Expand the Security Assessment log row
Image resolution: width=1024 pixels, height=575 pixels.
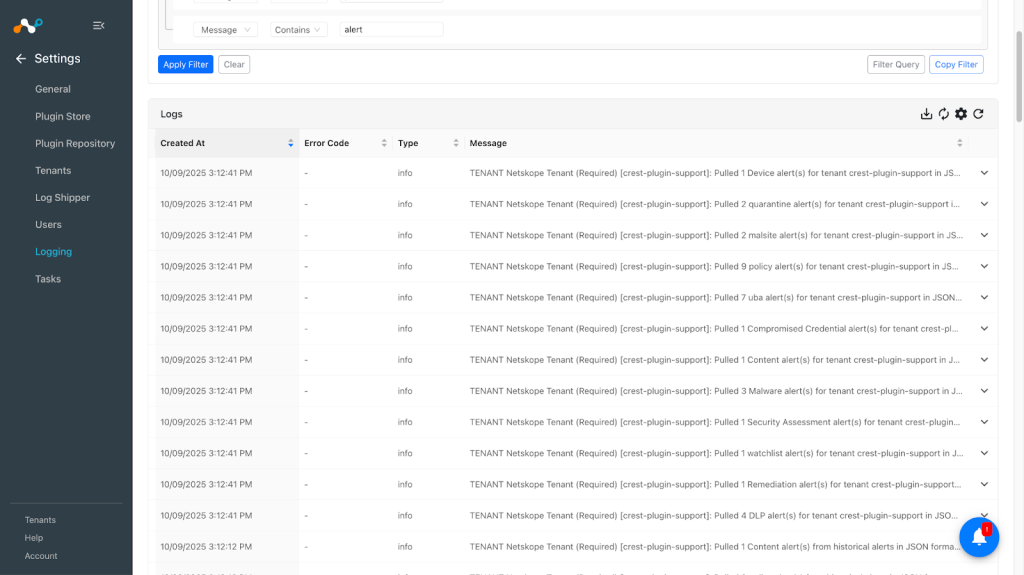(984, 422)
